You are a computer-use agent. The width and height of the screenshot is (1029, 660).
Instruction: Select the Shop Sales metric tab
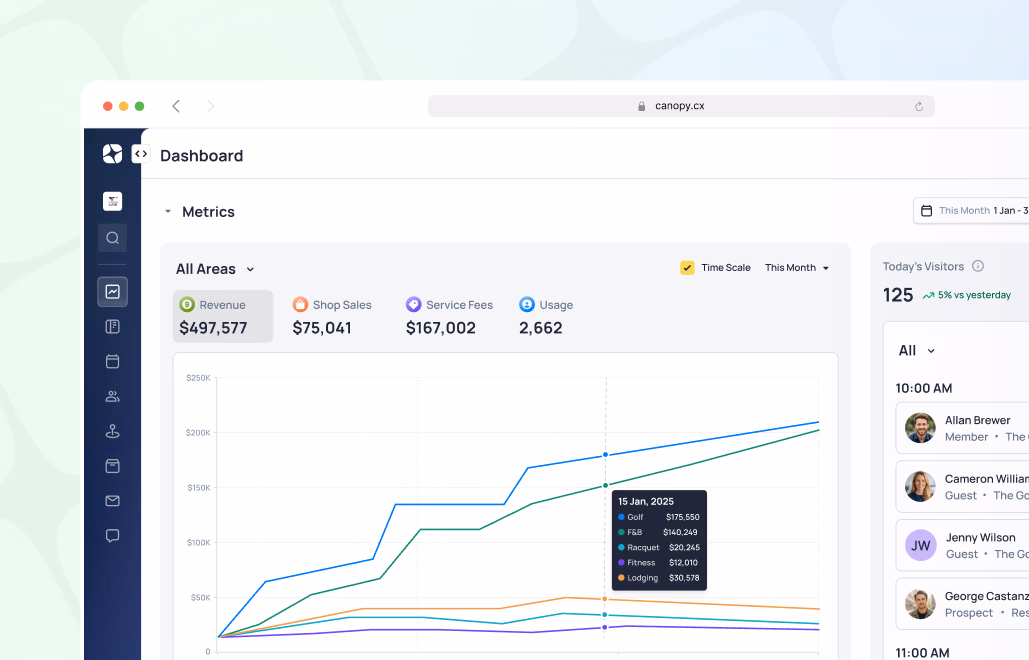tap(331, 316)
